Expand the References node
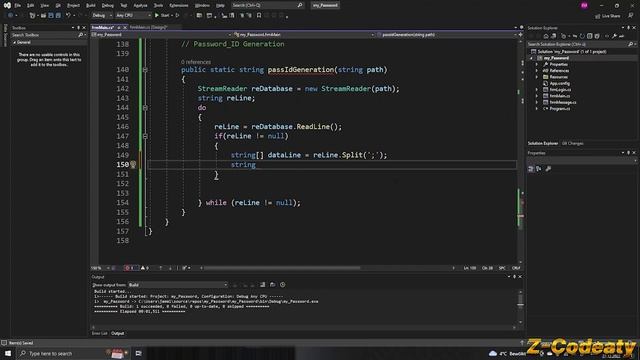The height and width of the screenshot is (360, 640). tap(537, 71)
